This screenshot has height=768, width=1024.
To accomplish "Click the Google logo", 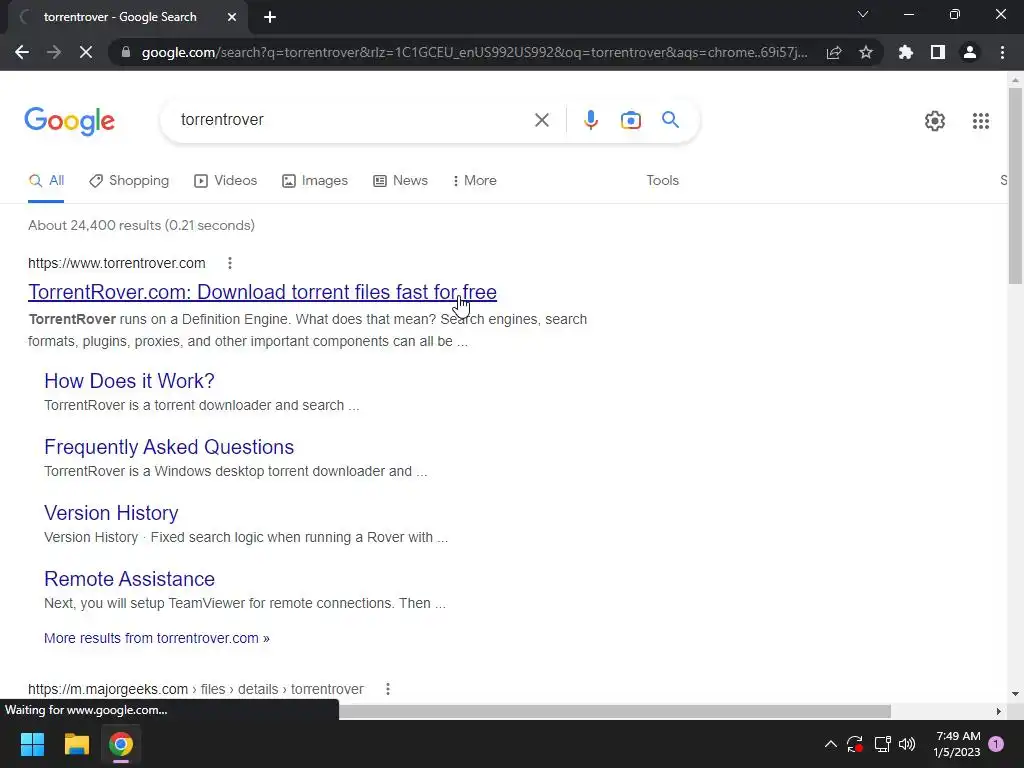I will 70,121.
